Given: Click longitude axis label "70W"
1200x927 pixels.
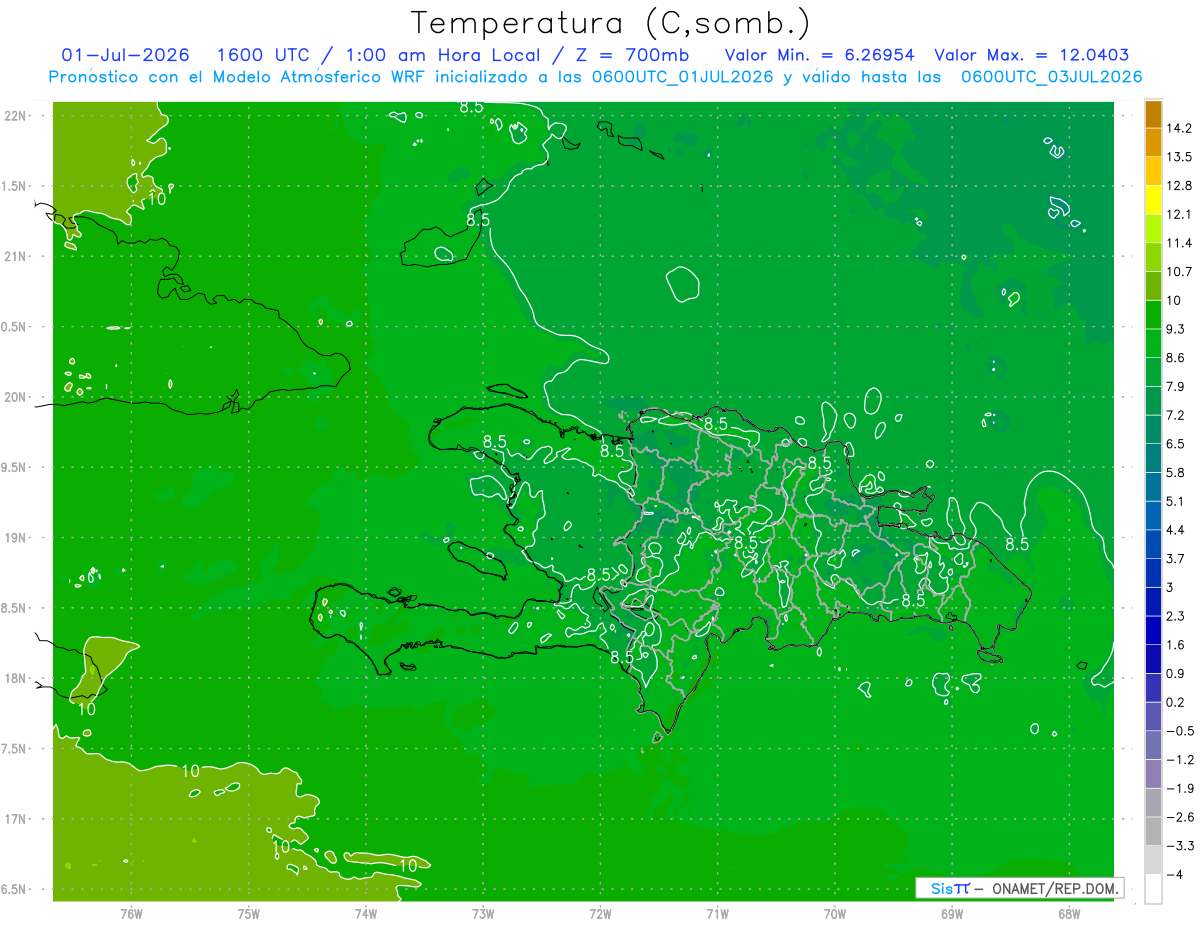Looking at the screenshot, I should tap(834, 913).
